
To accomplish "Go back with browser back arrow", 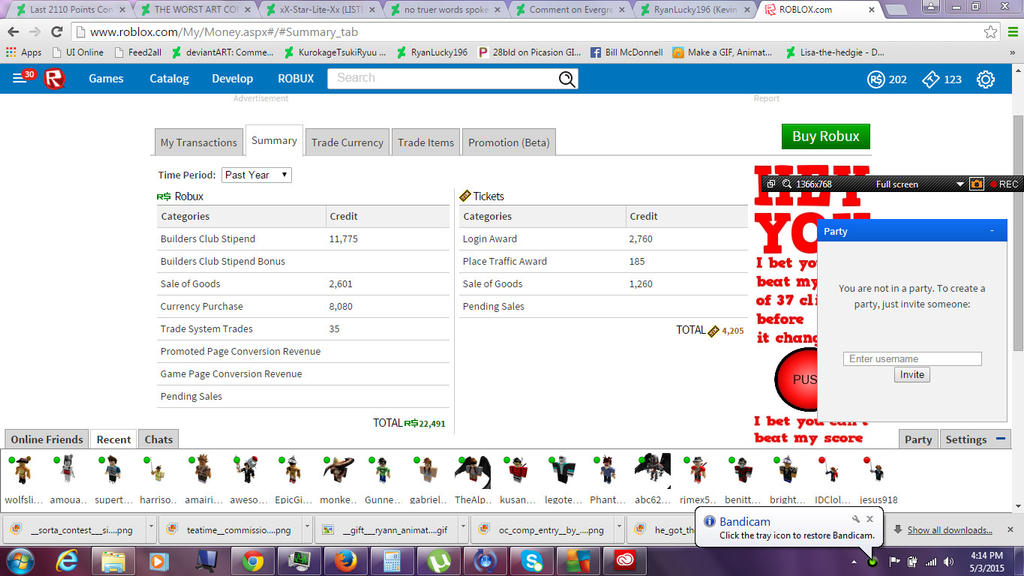I will (x=13, y=31).
